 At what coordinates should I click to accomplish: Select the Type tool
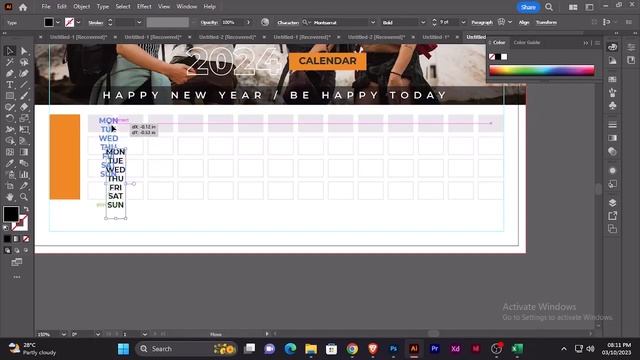[10, 85]
